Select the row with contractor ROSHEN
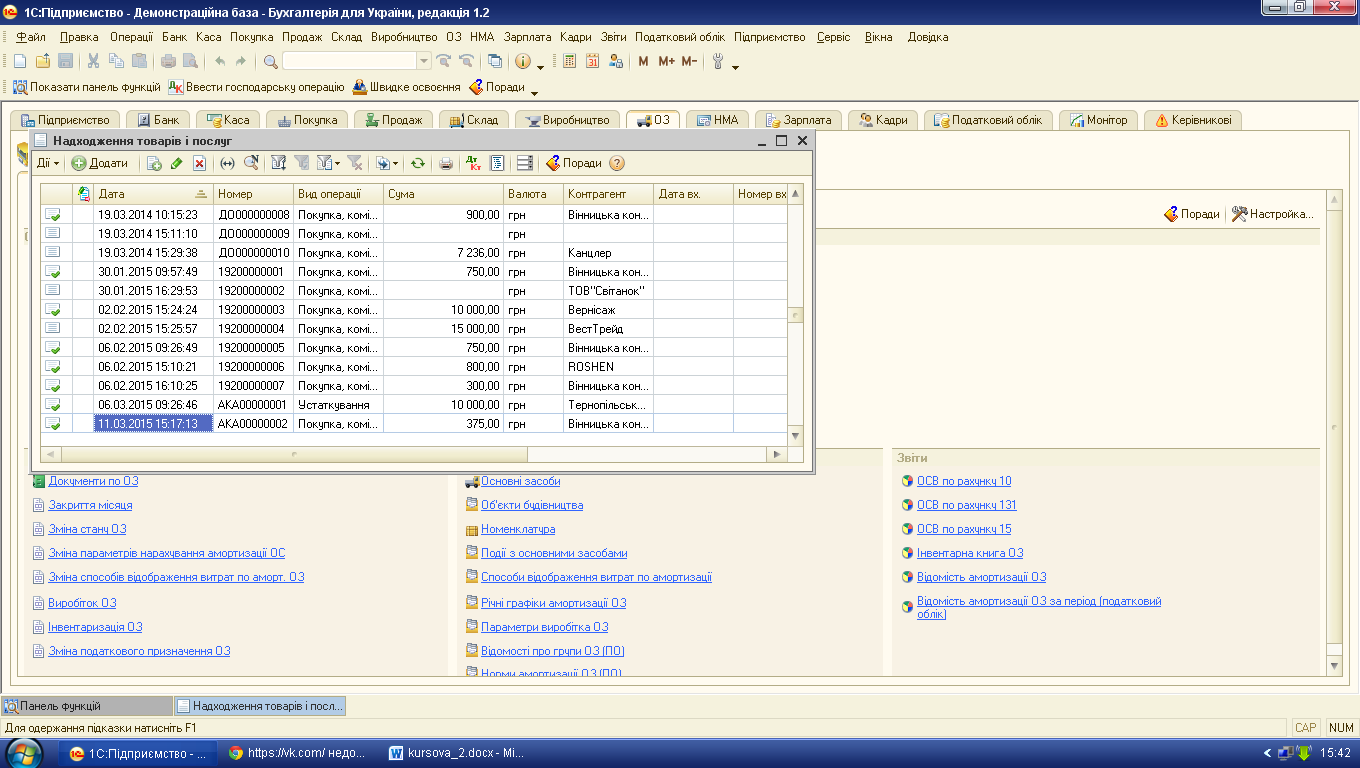The width and height of the screenshot is (1360, 768). 414,367
